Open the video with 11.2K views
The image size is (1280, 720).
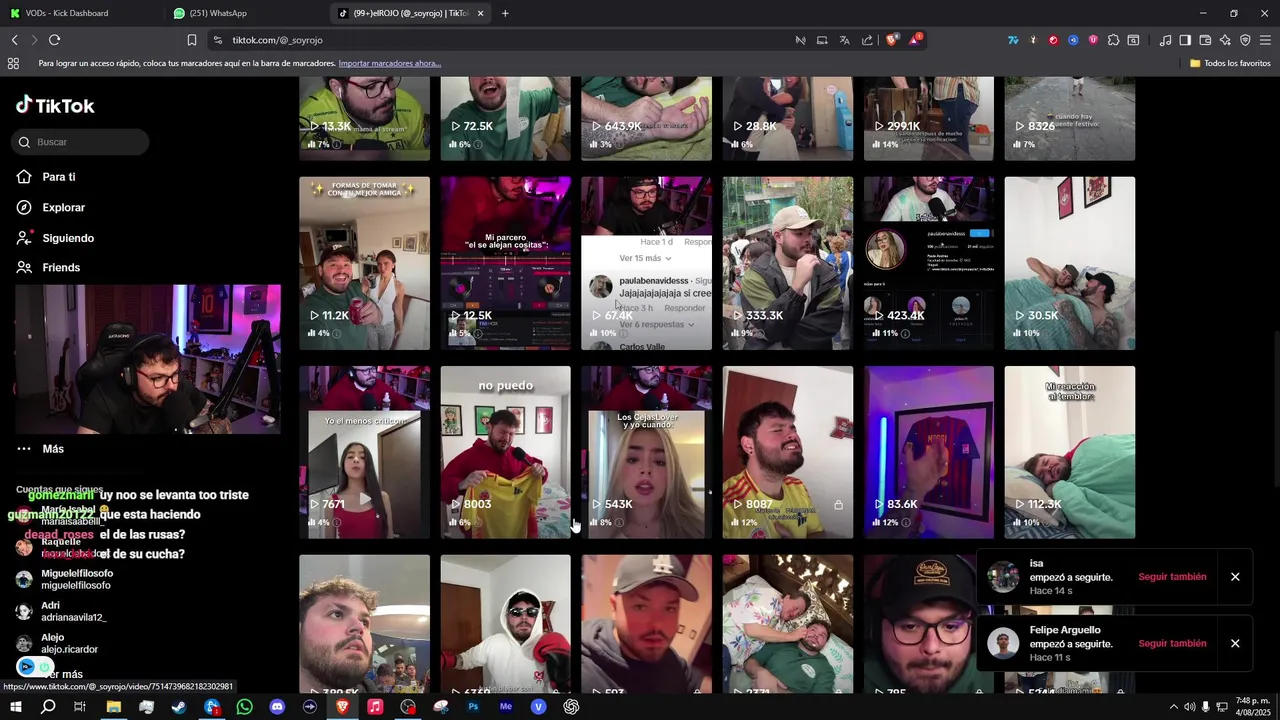coord(364,263)
